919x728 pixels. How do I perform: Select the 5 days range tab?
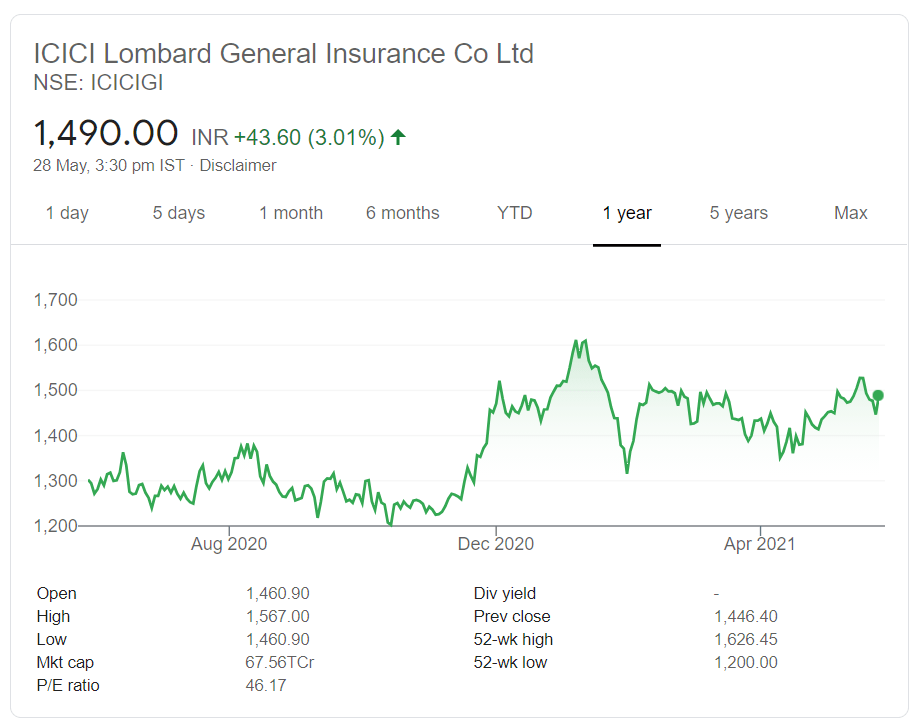tap(179, 213)
